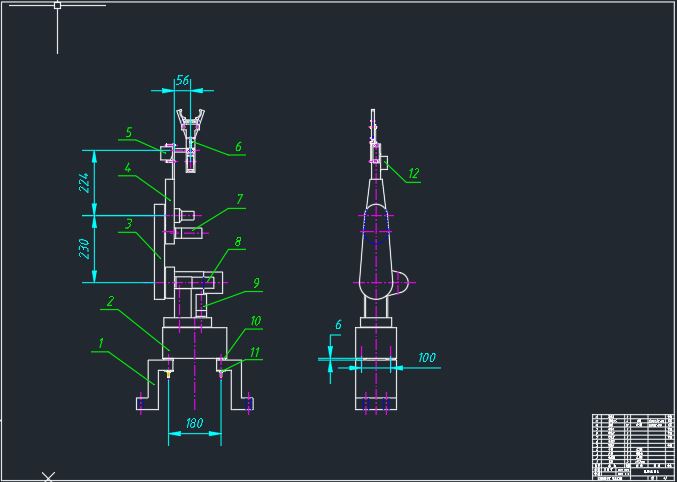Select the 56 dimension text at top
This screenshot has height=482, width=677.
183,81
